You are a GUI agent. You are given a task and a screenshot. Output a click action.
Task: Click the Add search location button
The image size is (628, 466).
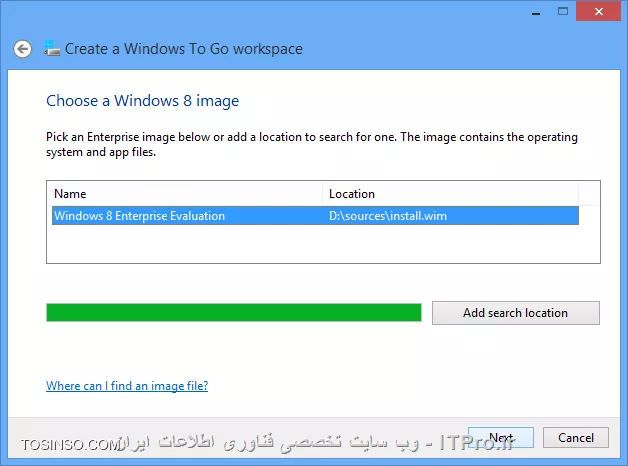point(515,313)
